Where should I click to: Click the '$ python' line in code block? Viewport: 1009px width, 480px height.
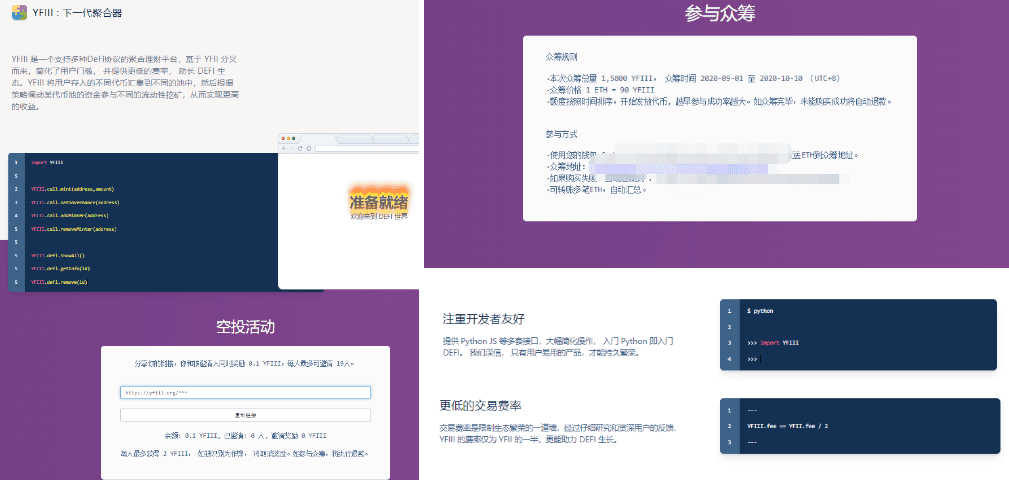[x=760, y=311]
